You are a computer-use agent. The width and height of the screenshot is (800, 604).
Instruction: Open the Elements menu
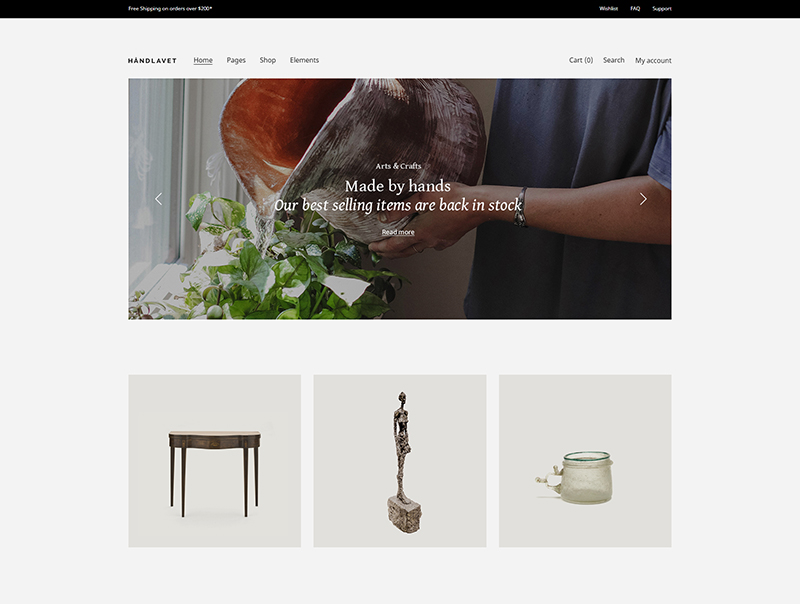pyautogui.click(x=304, y=60)
